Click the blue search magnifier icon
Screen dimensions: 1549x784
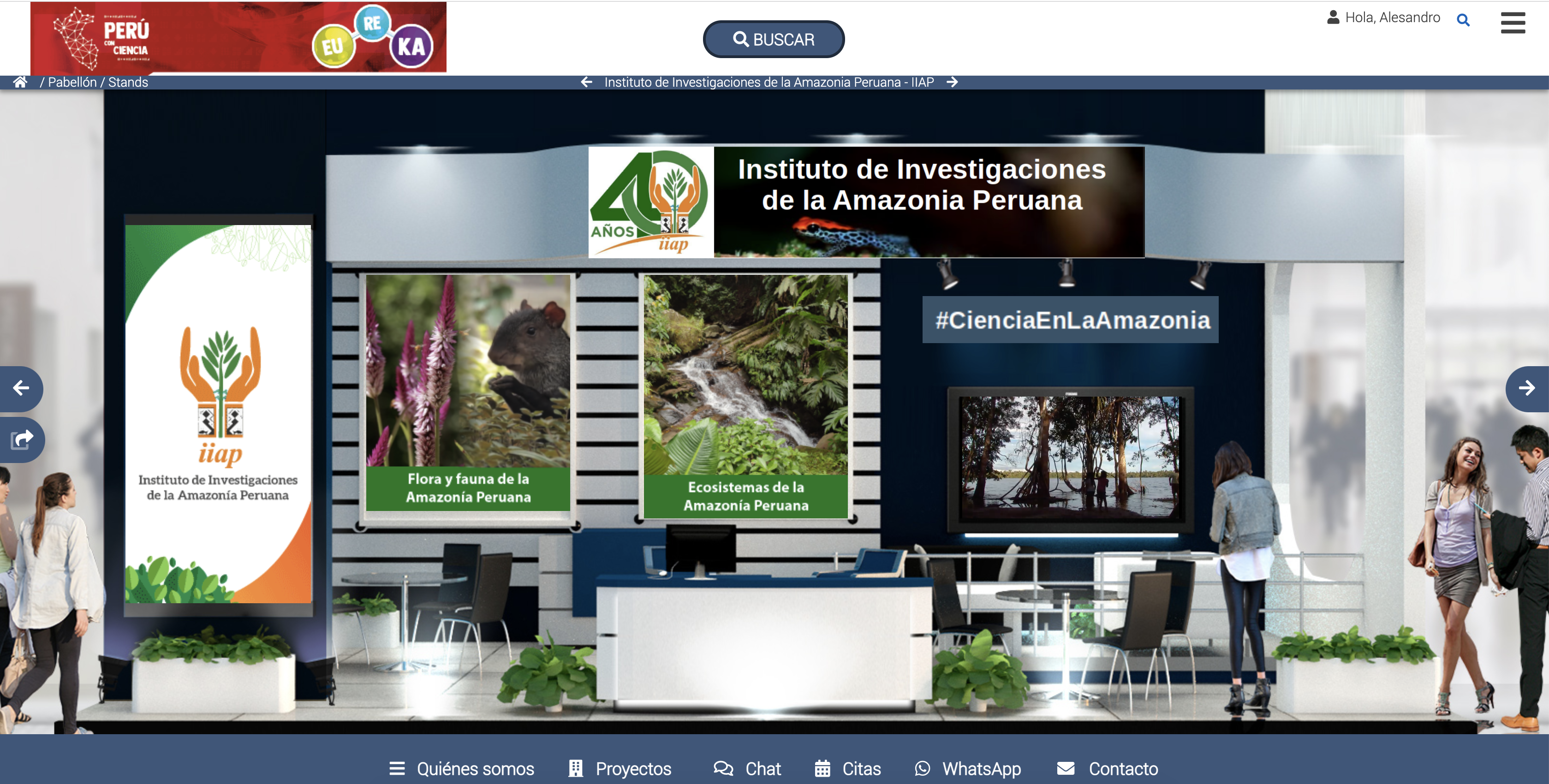(x=1463, y=20)
